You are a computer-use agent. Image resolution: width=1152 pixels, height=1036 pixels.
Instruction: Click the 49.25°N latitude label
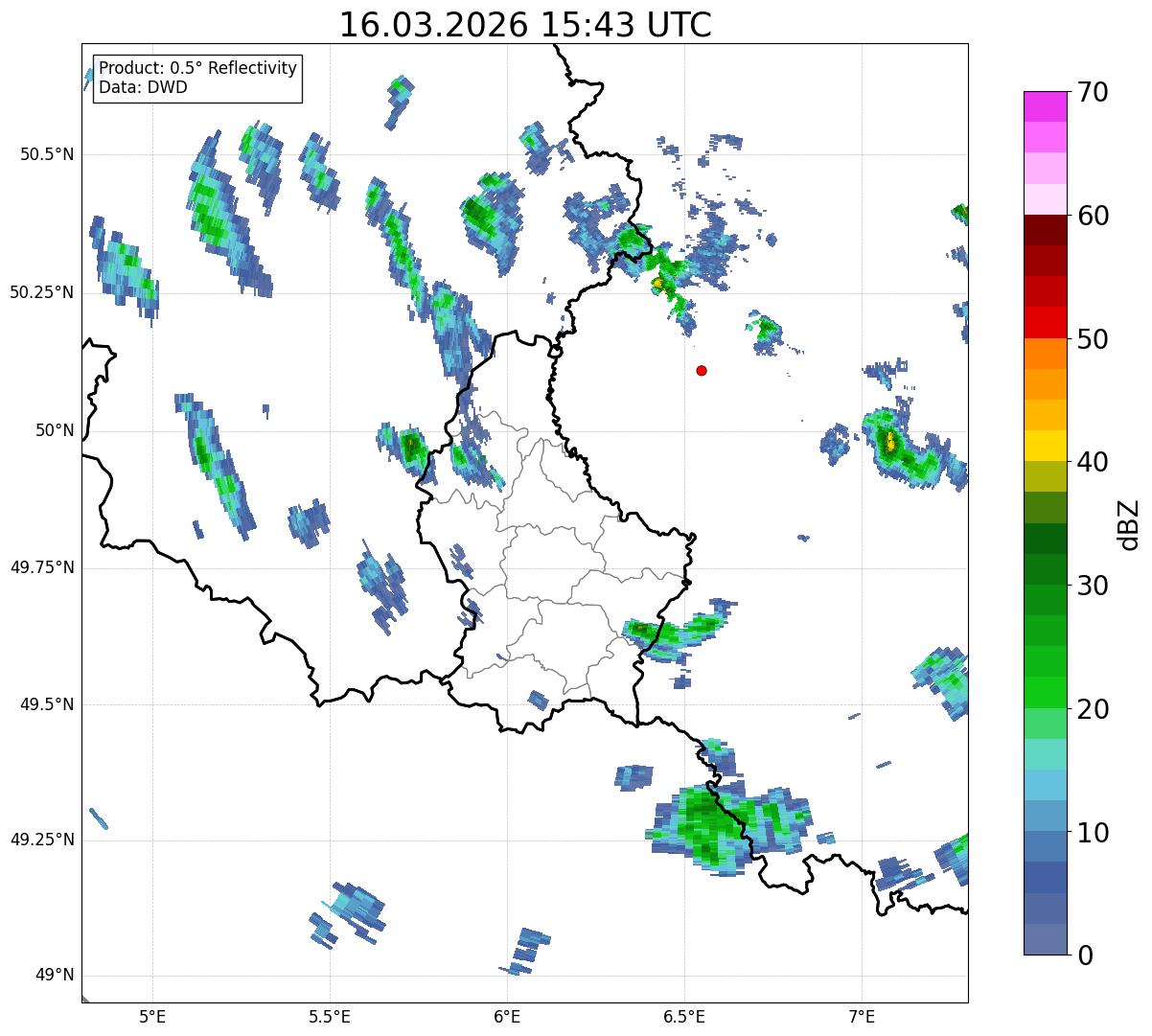pyautogui.click(x=42, y=840)
